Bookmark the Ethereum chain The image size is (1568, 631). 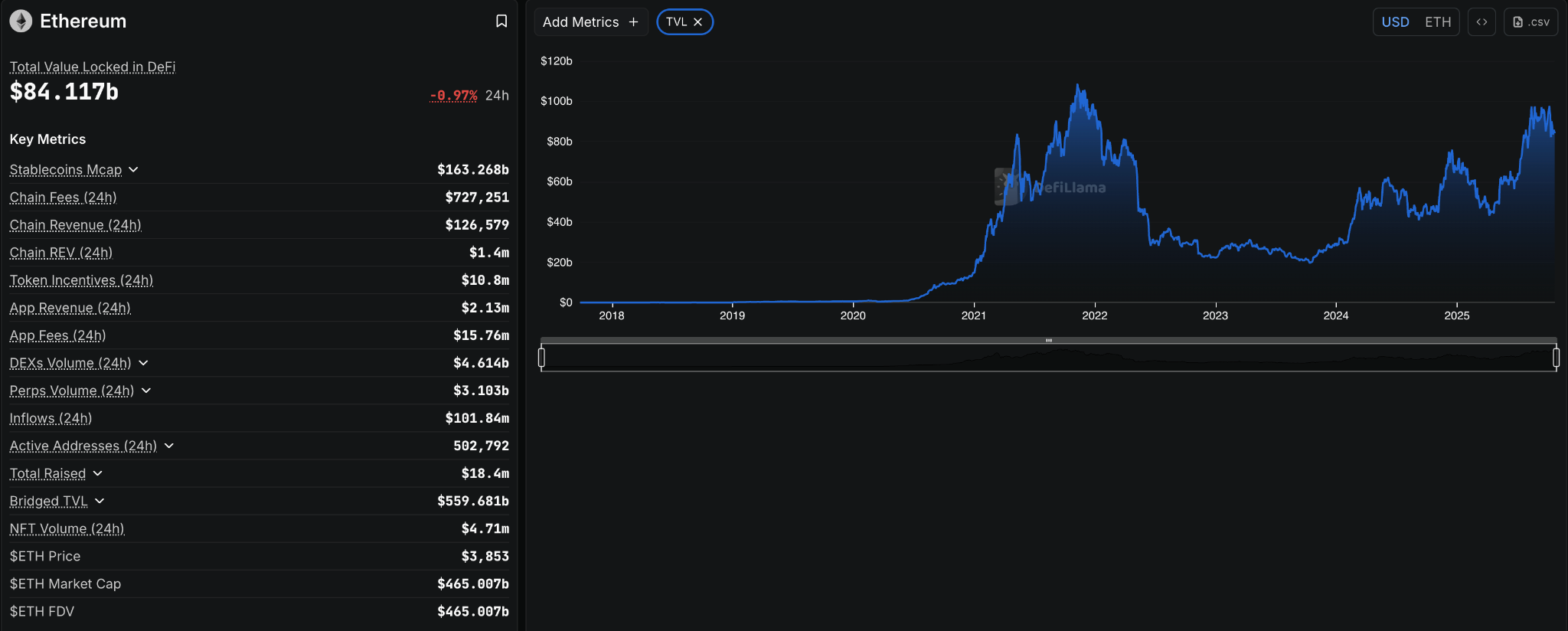(501, 21)
